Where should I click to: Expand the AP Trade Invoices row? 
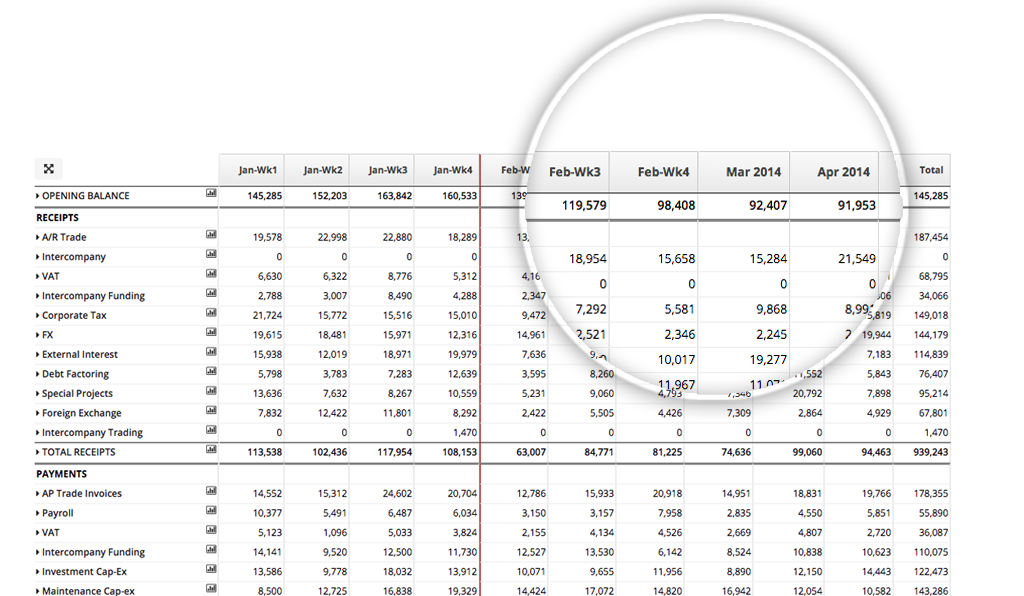pyautogui.click(x=37, y=494)
